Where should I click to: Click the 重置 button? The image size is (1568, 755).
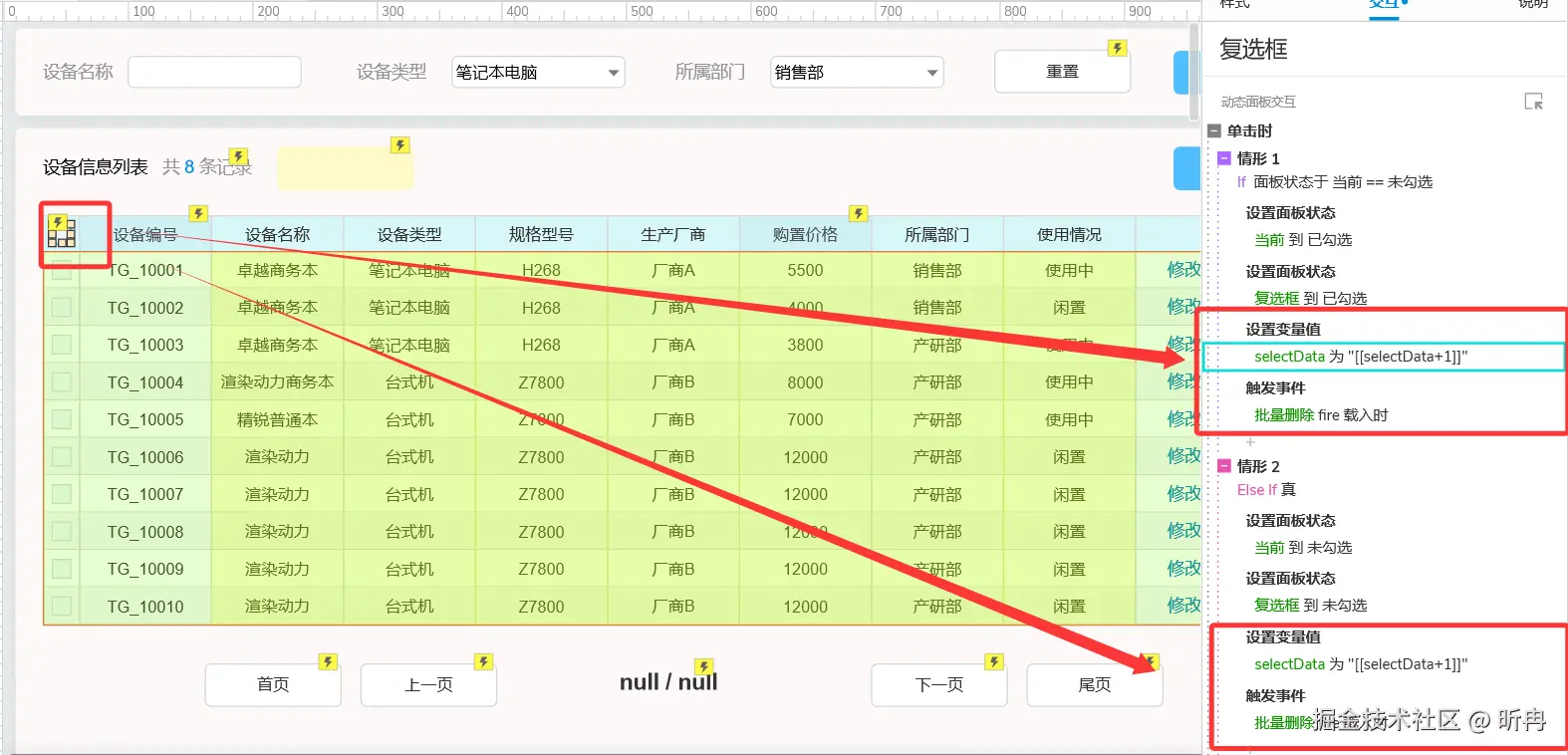(x=1062, y=72)
